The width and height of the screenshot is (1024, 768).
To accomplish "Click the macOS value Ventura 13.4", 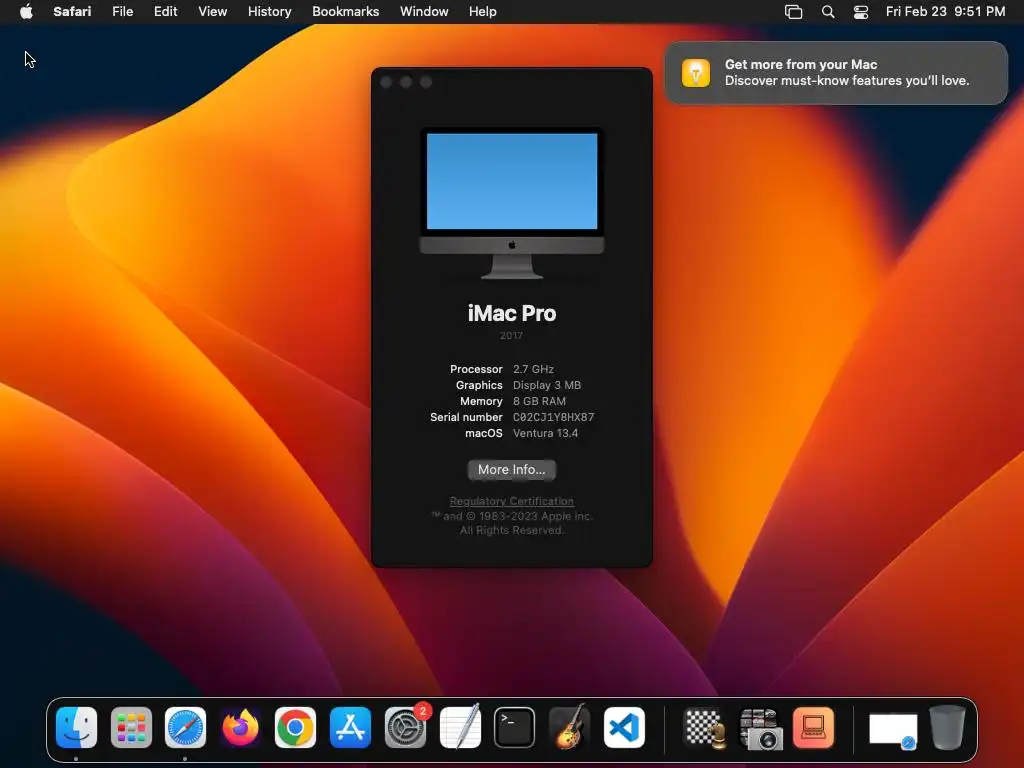I will point(545,433).
